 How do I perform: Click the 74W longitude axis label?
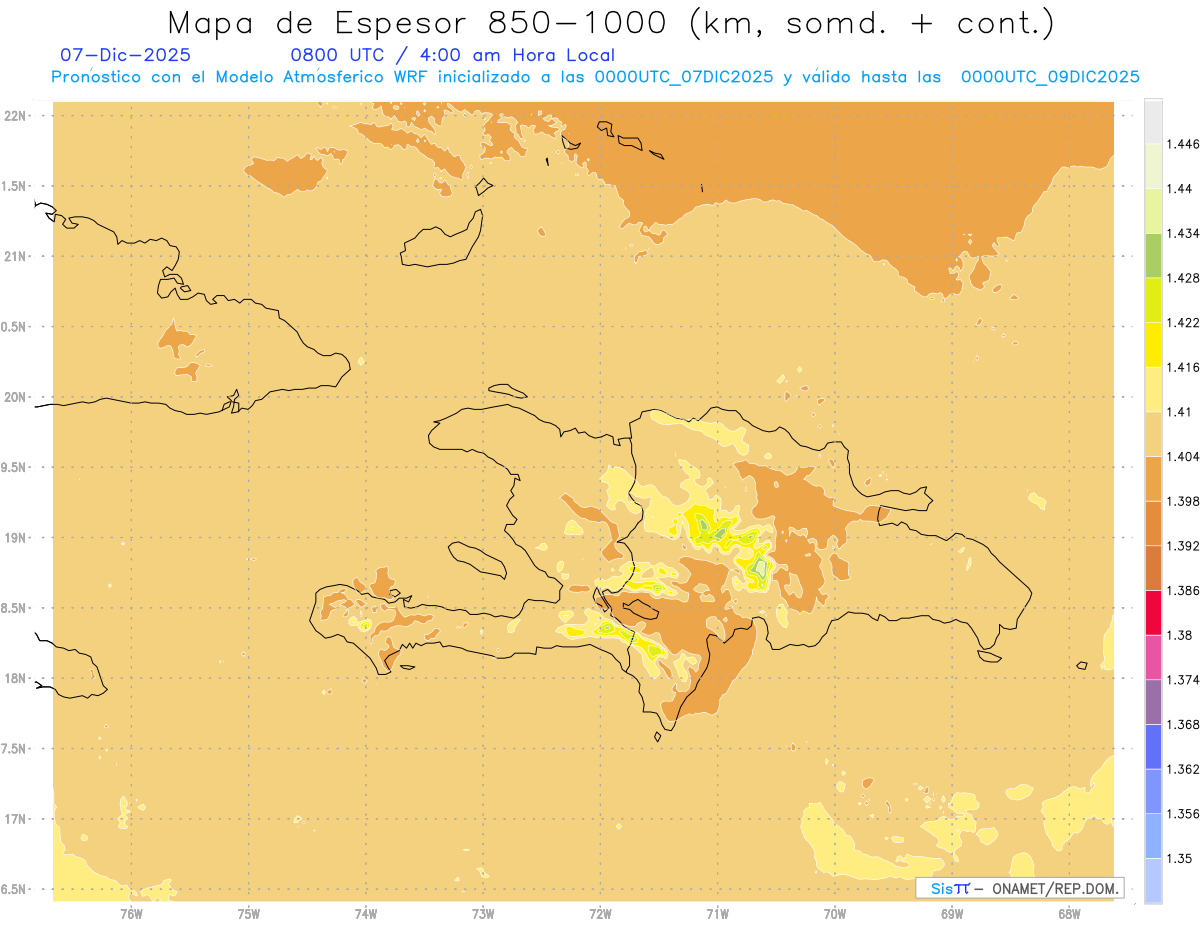tap(366, 913)
